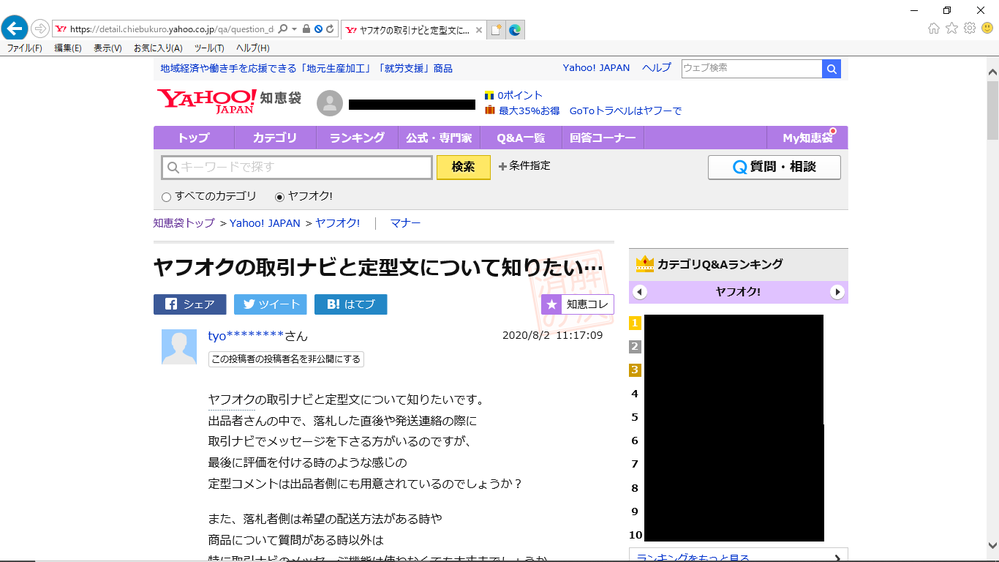The image size is (999, 562).
Task: Switch to the トップ navigation tab
Action: (x=194, y=138)
